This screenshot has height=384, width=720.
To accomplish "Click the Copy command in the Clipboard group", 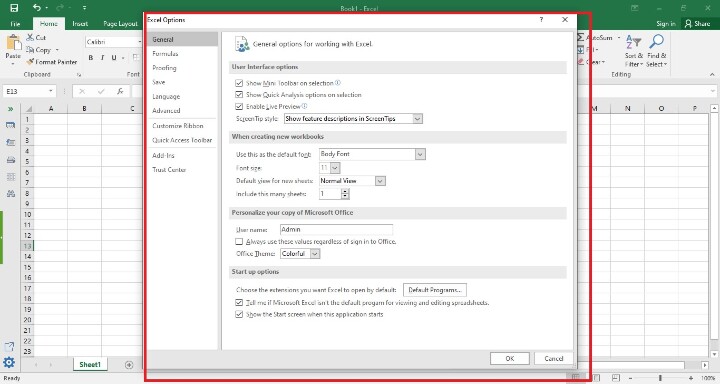I will tap(39, 50).
